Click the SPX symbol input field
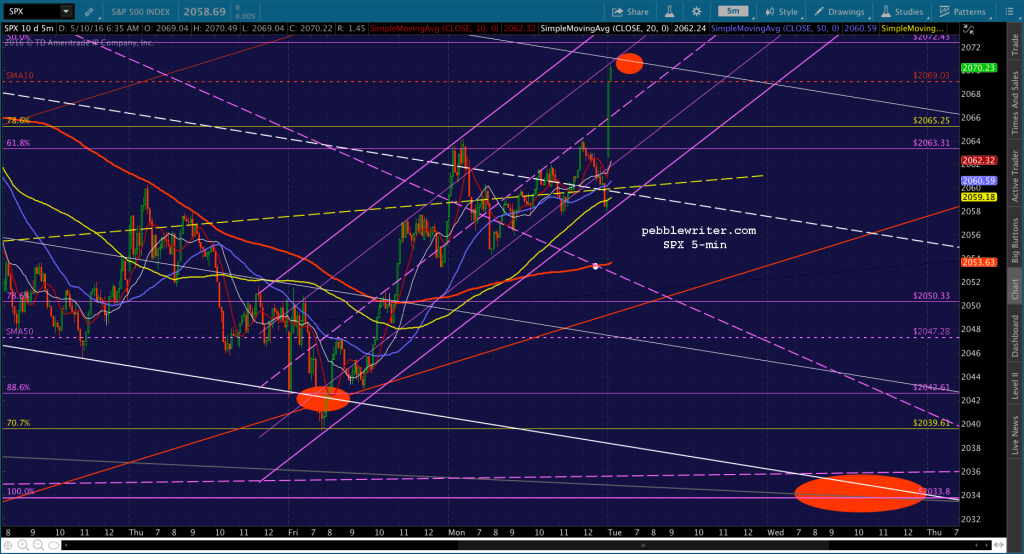Screen dimensions: 1024x554 coord(31,12)
